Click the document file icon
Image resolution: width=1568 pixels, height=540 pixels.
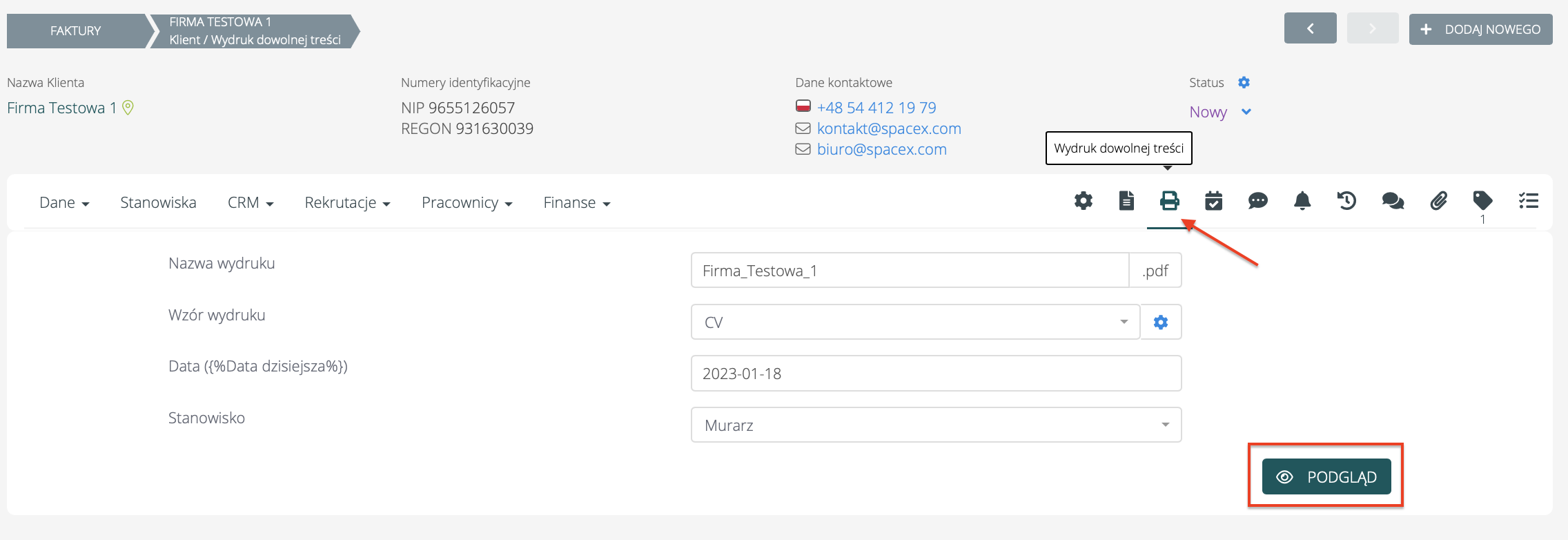pos(1126,201)
